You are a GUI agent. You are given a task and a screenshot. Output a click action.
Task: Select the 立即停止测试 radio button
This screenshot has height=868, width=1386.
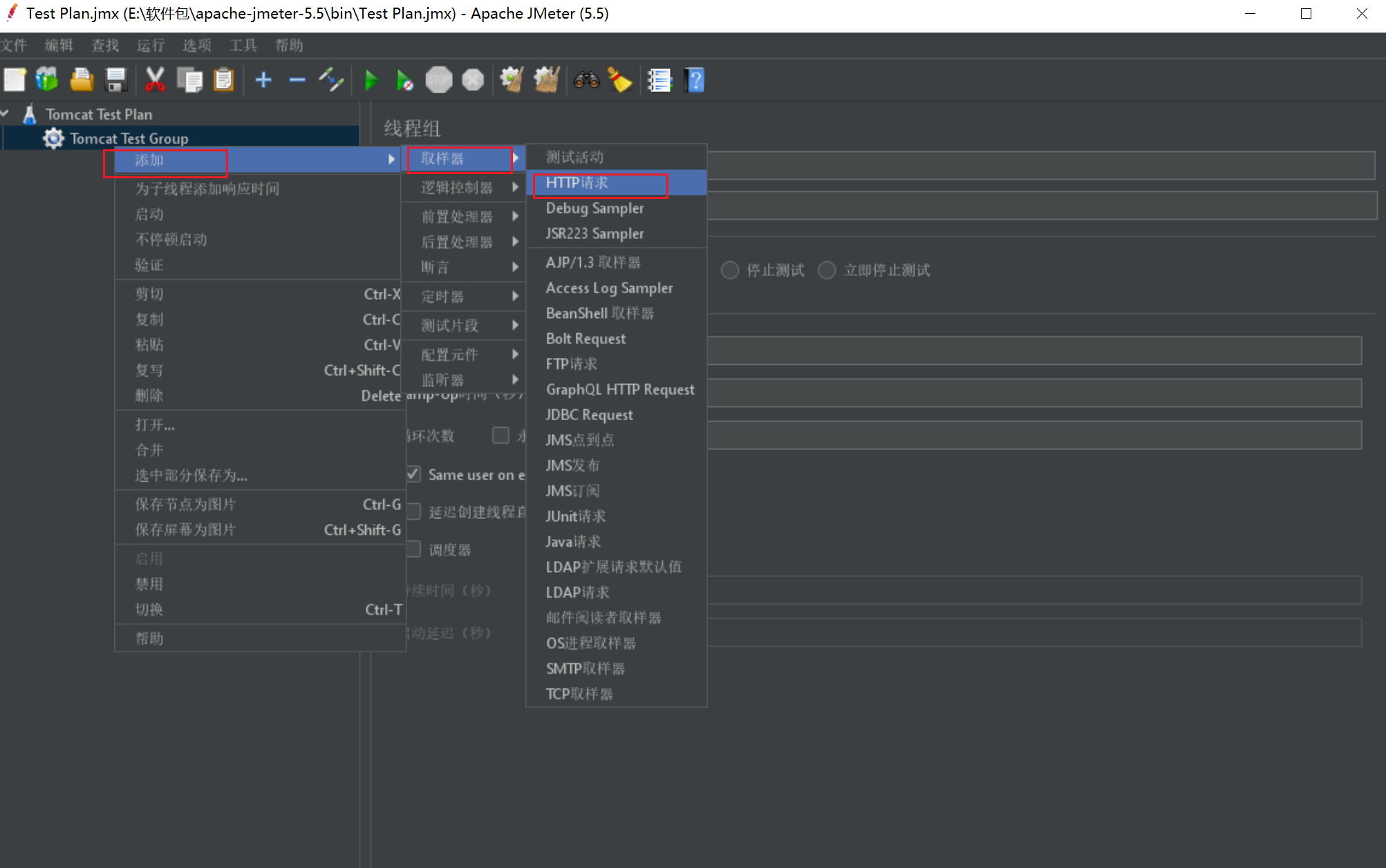(x=827, y=270)
